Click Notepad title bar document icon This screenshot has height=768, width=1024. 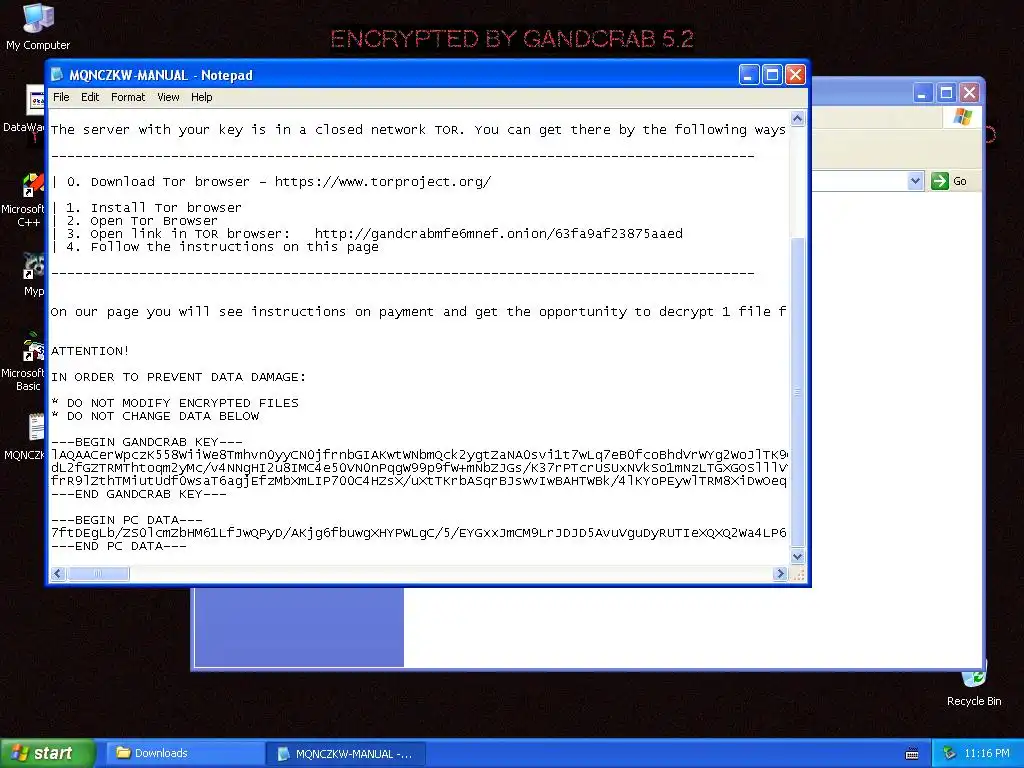[x=58, y=75]
